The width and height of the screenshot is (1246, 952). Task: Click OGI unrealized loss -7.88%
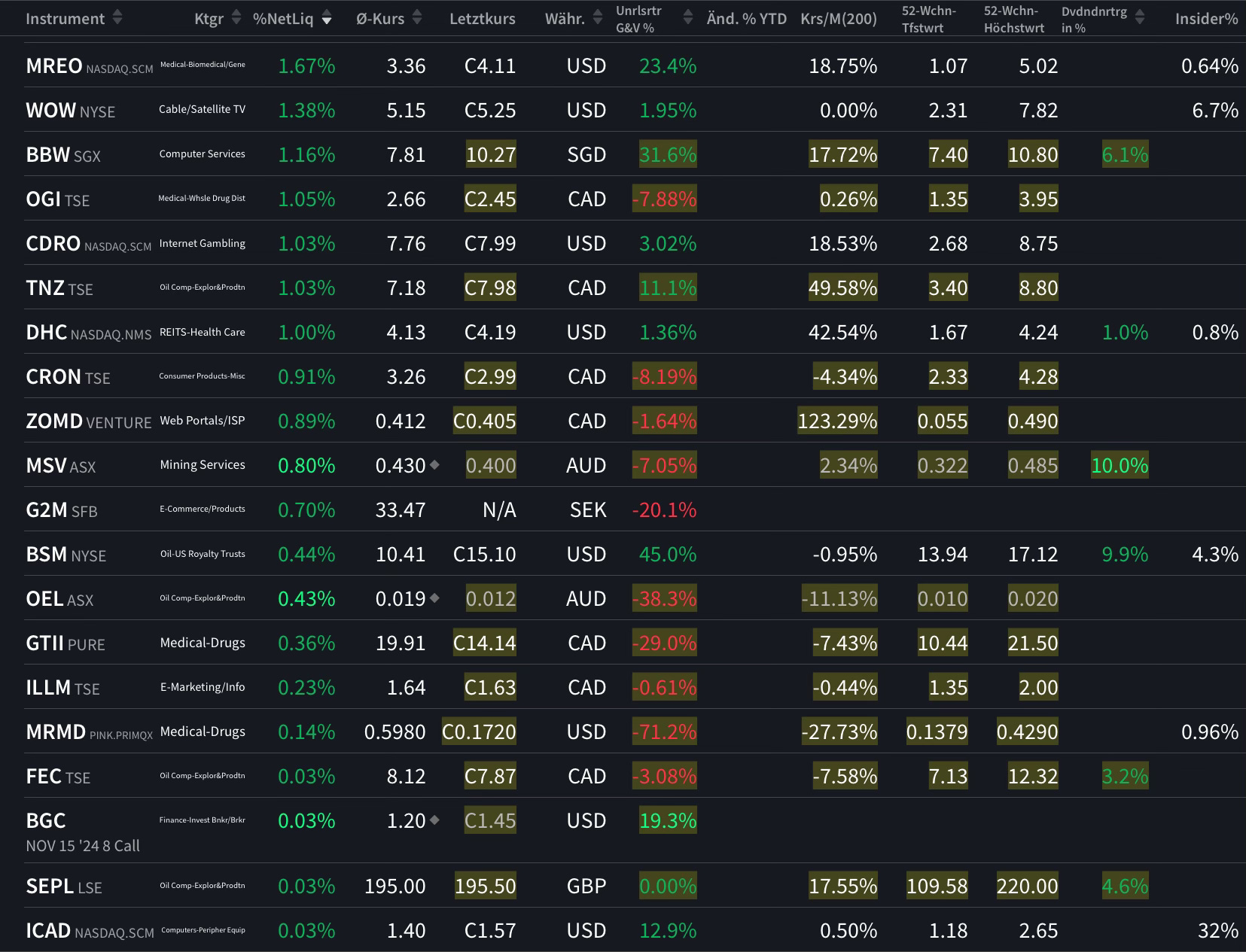click(x=664, y=199)
